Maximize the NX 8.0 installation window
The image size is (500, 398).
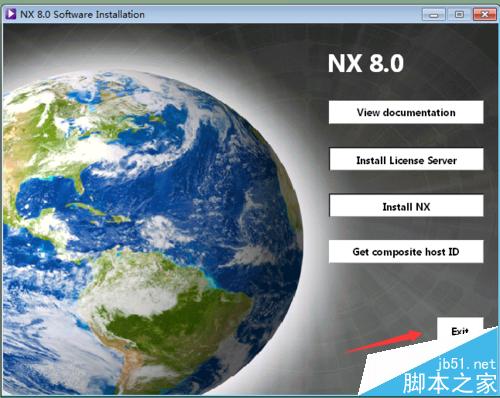pyautogui.click(x=459, y=14)
